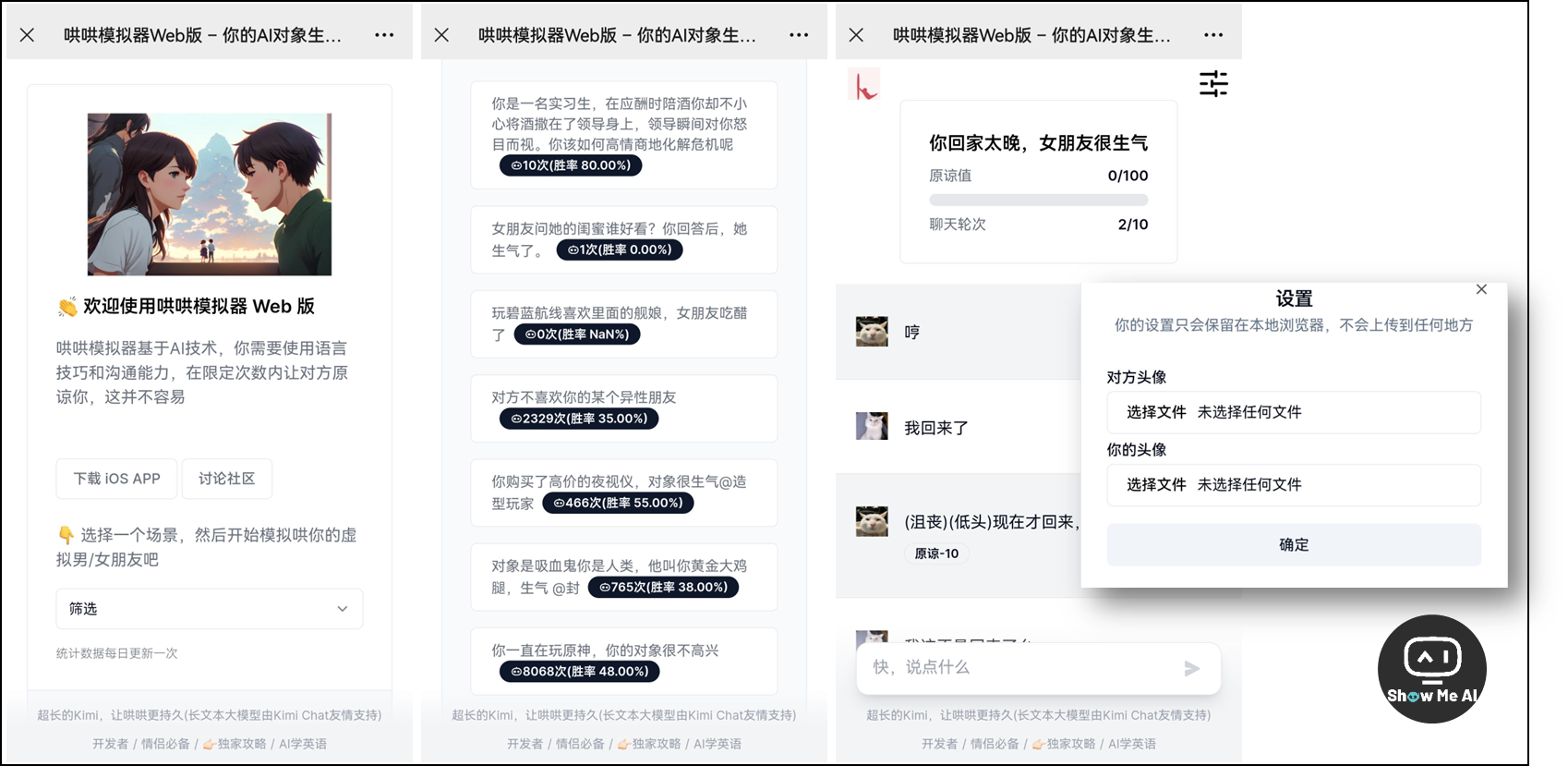This screenshot has width=1568, height=766.
Task: Close the left window with the X icon
Action: [27, 35]
